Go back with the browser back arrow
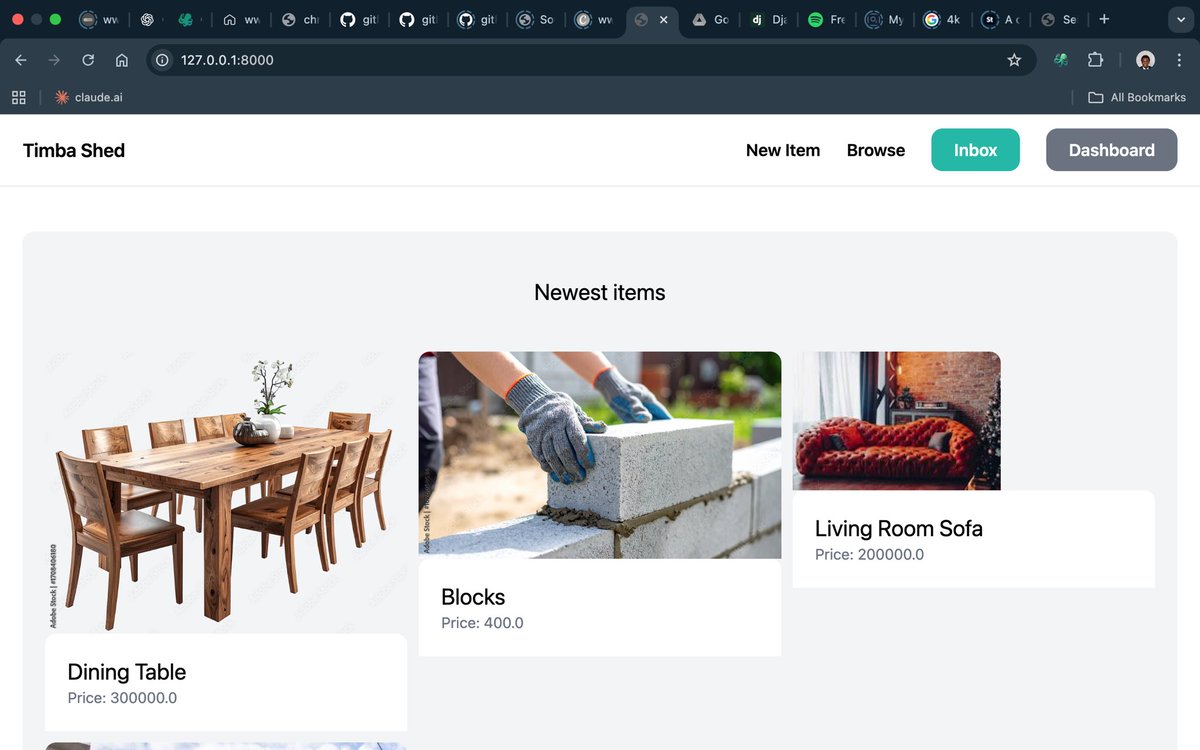The height and width of the screenshot is (750, 1200). pos(21,60)
